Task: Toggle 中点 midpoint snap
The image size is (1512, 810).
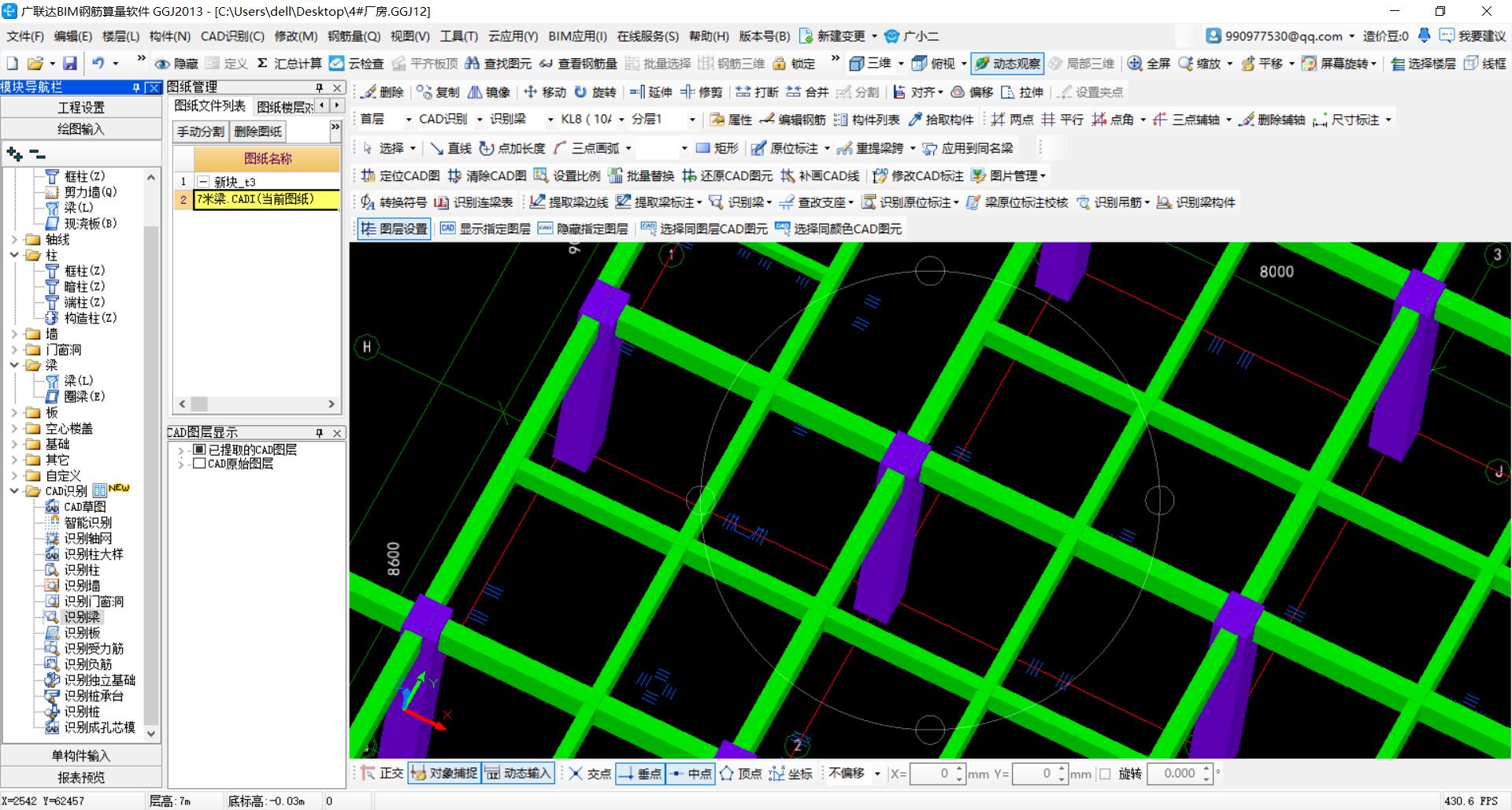Action: tap(691, 774)
